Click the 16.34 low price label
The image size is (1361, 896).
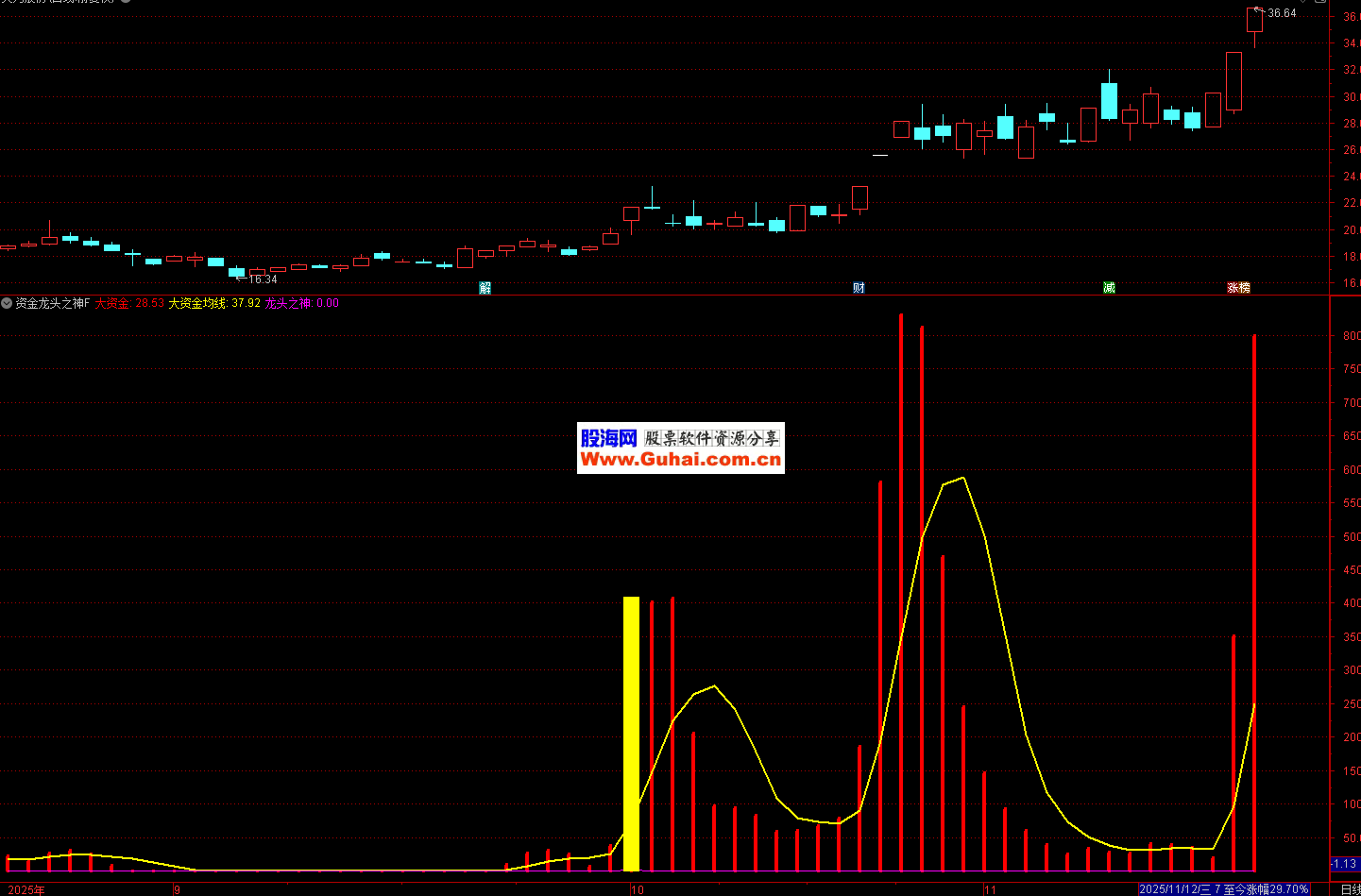(263, 279)
